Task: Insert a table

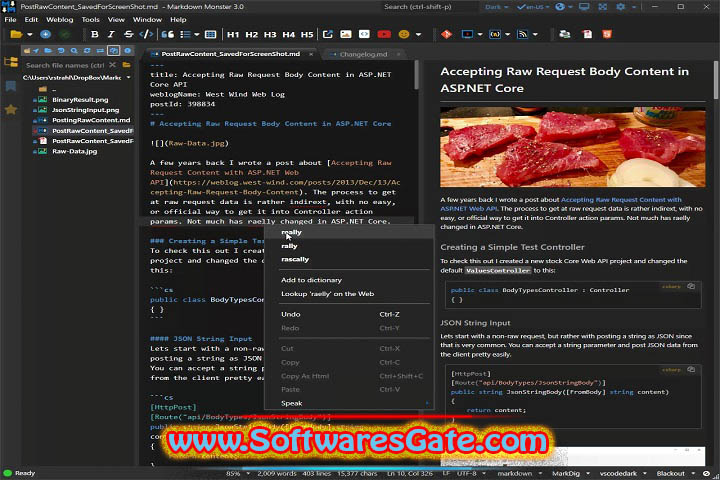Action: pyautogui.click(x=210, y=34)
